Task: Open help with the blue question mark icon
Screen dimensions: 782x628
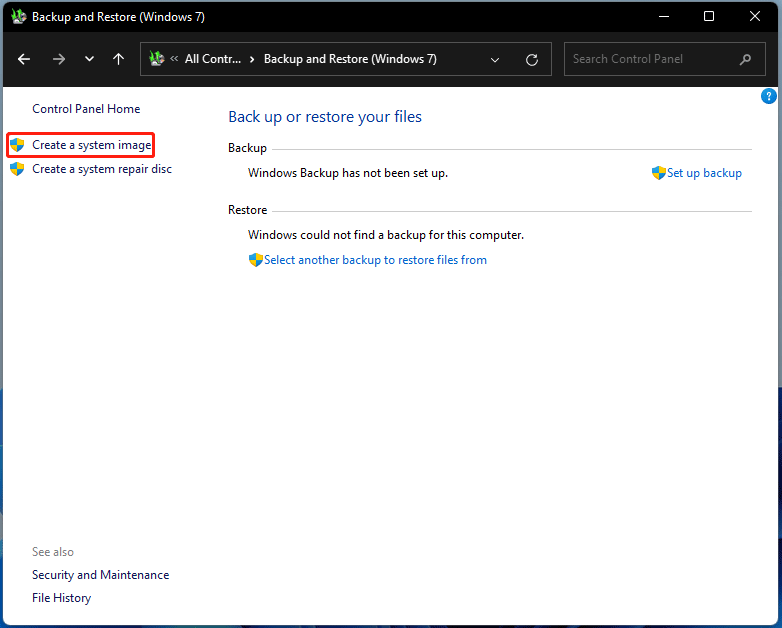Action: 768,96
